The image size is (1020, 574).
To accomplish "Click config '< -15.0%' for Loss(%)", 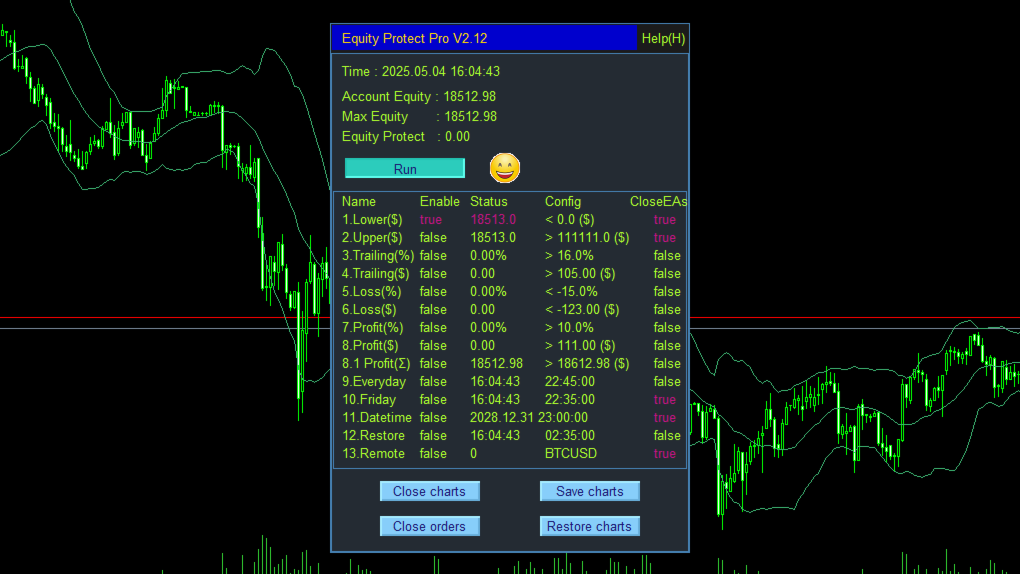I will point(571,292).
